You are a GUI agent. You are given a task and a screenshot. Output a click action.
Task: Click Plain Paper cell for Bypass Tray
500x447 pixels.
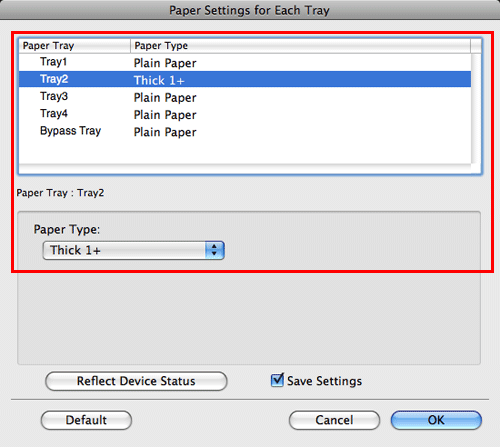click(x=165, y=132)
